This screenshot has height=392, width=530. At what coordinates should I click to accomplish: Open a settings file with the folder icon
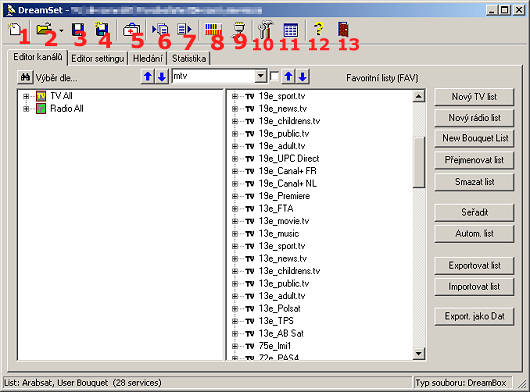[44, 29]
